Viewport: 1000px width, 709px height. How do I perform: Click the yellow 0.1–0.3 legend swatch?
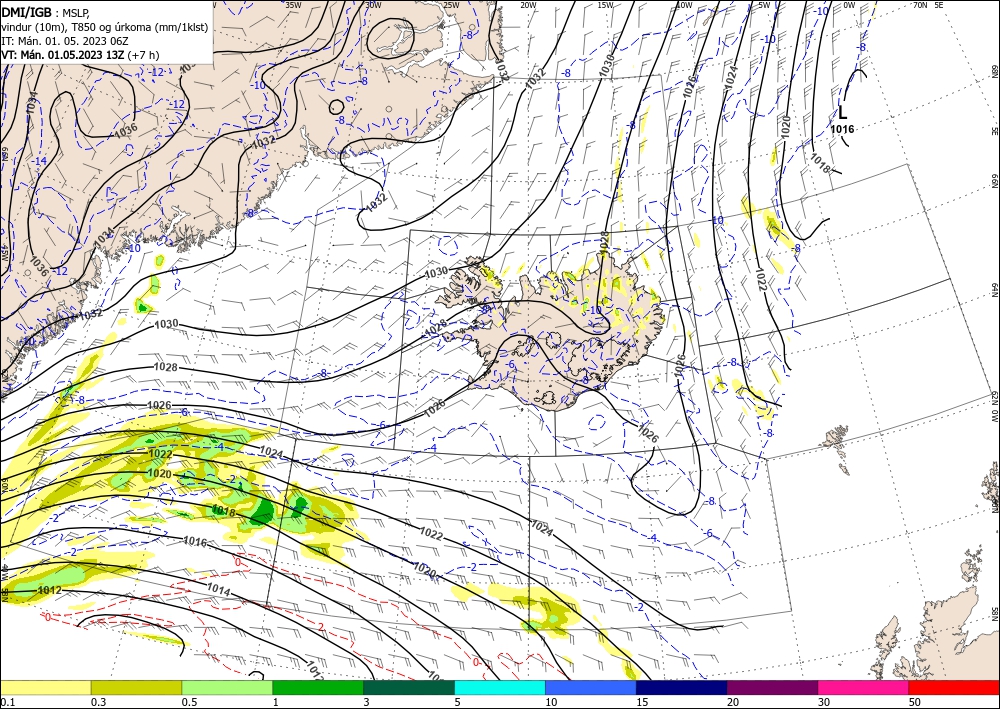point(45,687)
